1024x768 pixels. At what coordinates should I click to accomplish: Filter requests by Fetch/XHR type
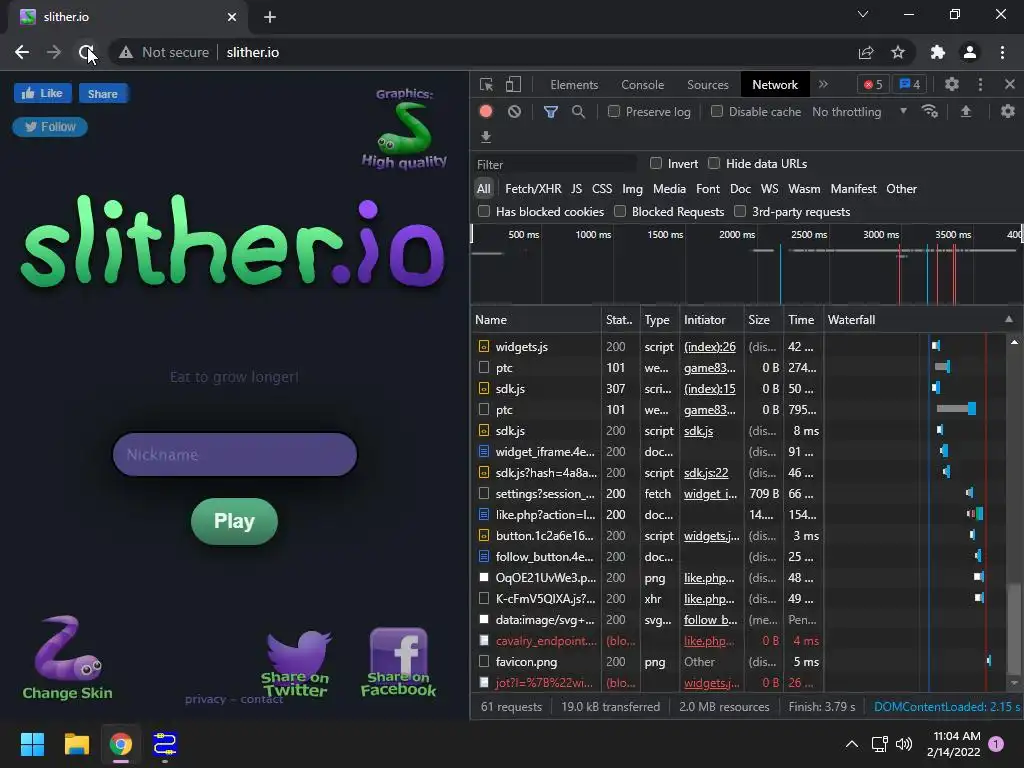[x=533, y=189]
